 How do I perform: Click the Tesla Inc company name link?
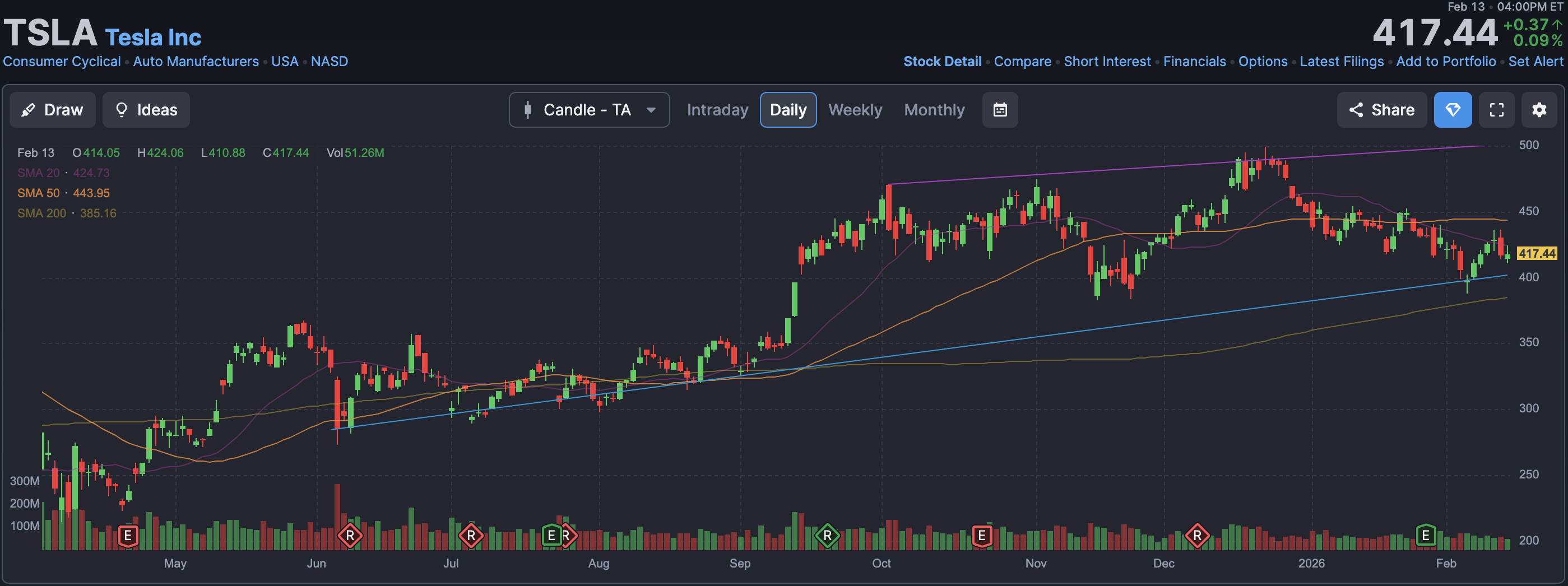click(153, 38)
